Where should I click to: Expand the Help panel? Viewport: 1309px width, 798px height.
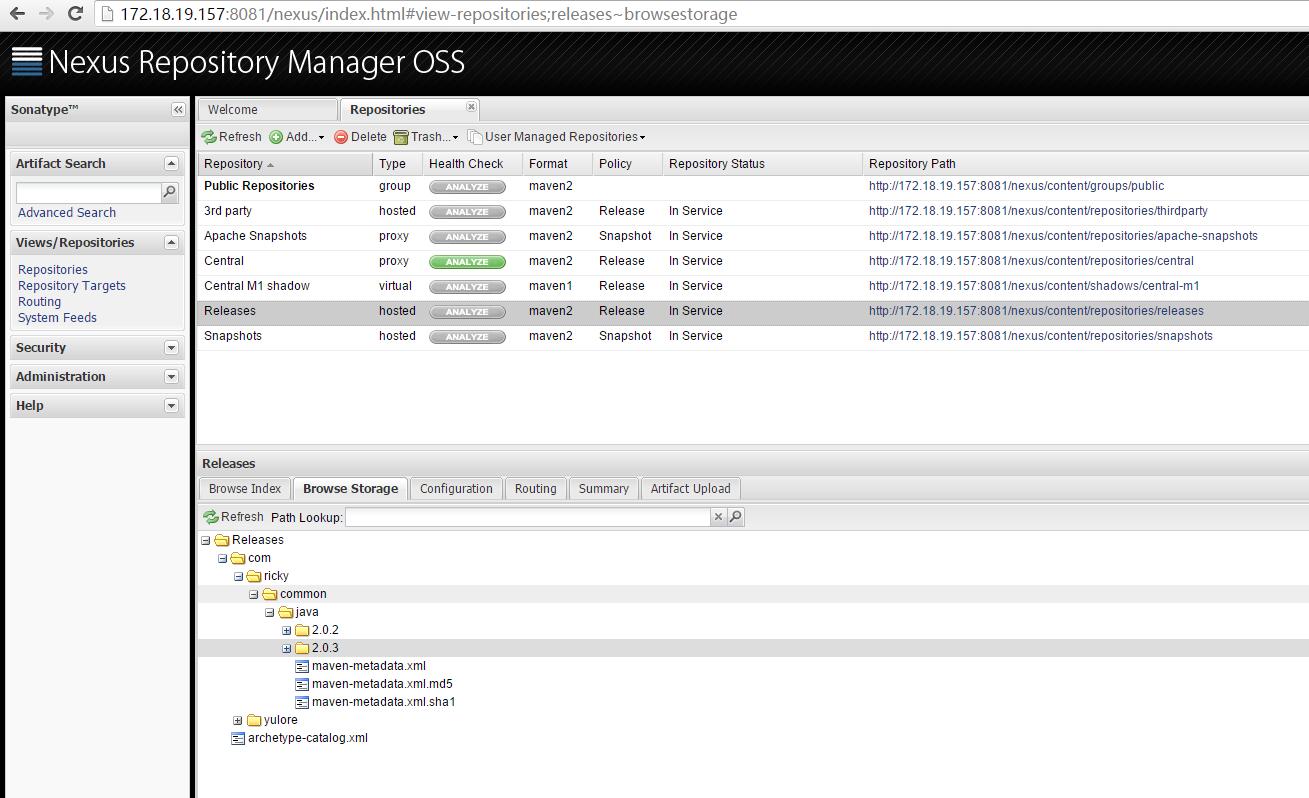tap(171, 406)
